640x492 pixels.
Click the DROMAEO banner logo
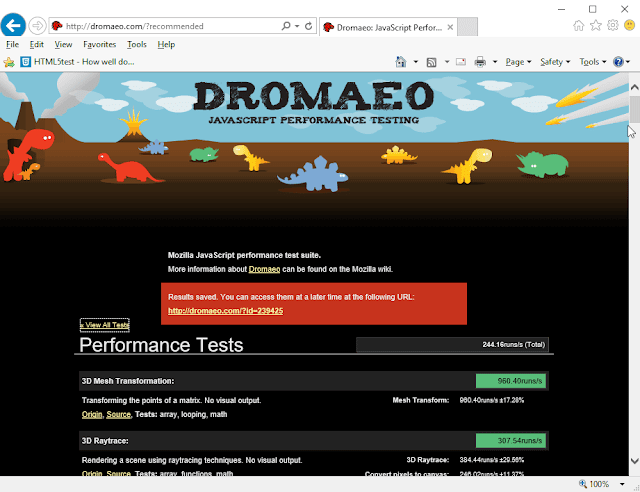[x=313, y=96]
